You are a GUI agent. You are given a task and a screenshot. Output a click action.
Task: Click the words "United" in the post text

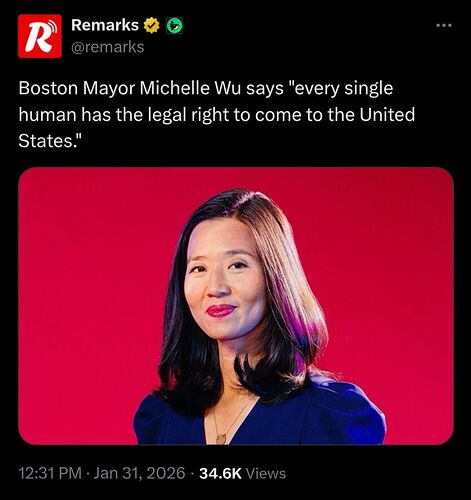coord(387,114)
